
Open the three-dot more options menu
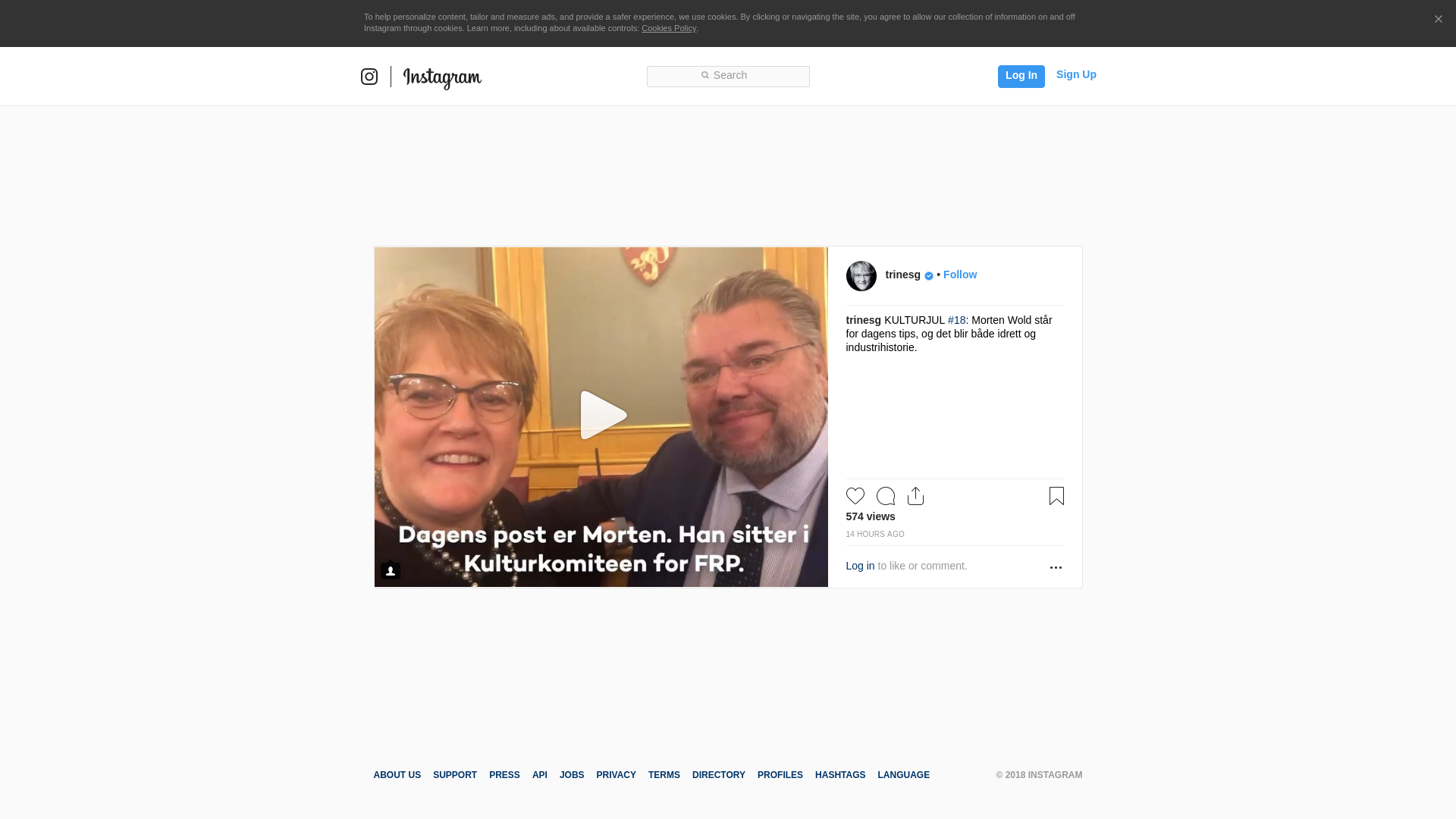(1056, 567)
